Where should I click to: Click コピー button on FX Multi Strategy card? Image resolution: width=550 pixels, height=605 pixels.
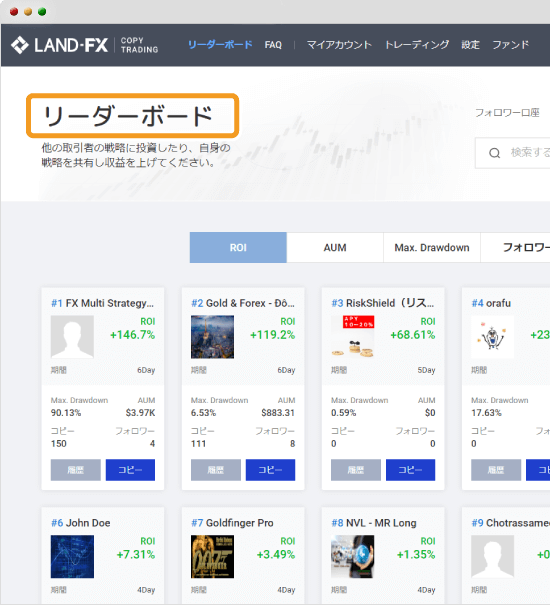(x=130, y=470)
